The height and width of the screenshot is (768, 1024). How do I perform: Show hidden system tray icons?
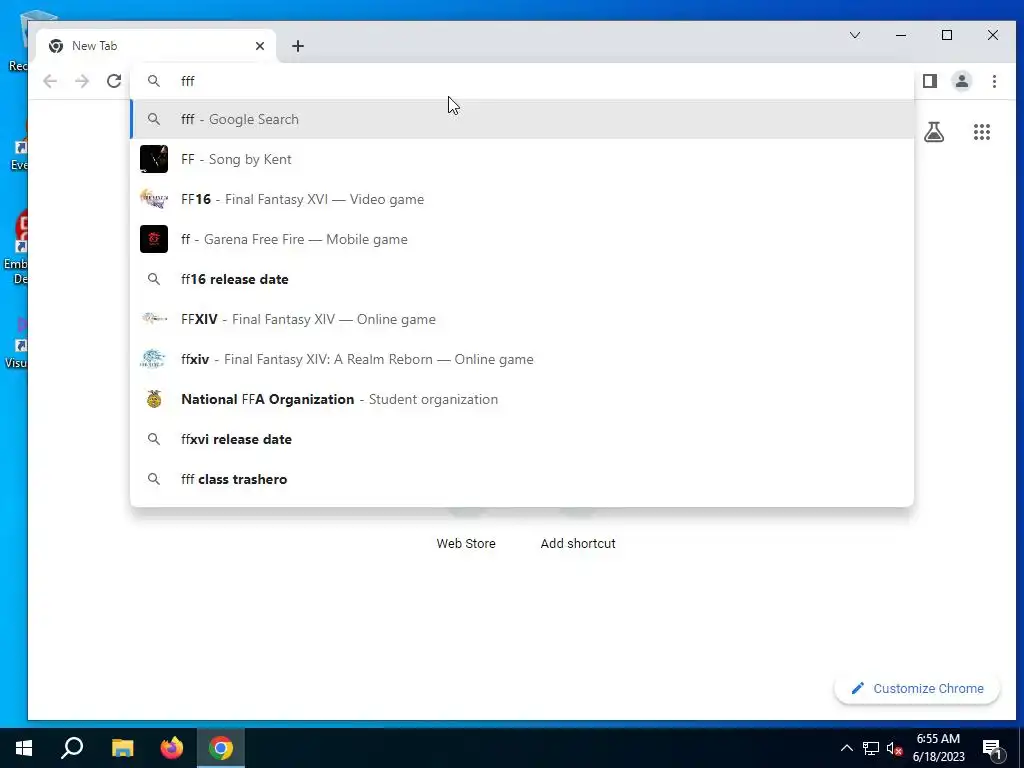(x=846, y=748)
